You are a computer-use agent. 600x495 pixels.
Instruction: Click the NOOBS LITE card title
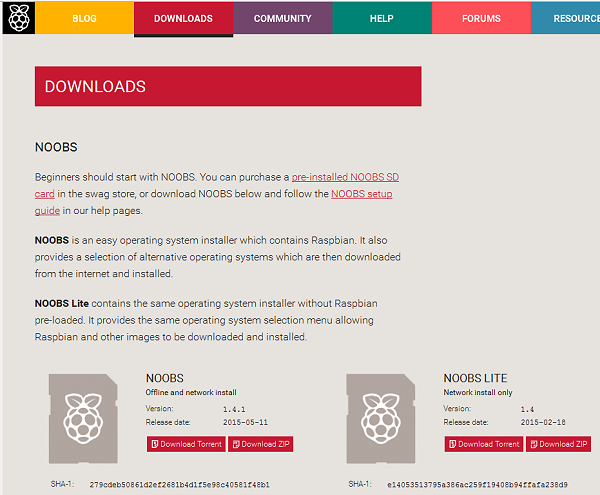point(475,378)
